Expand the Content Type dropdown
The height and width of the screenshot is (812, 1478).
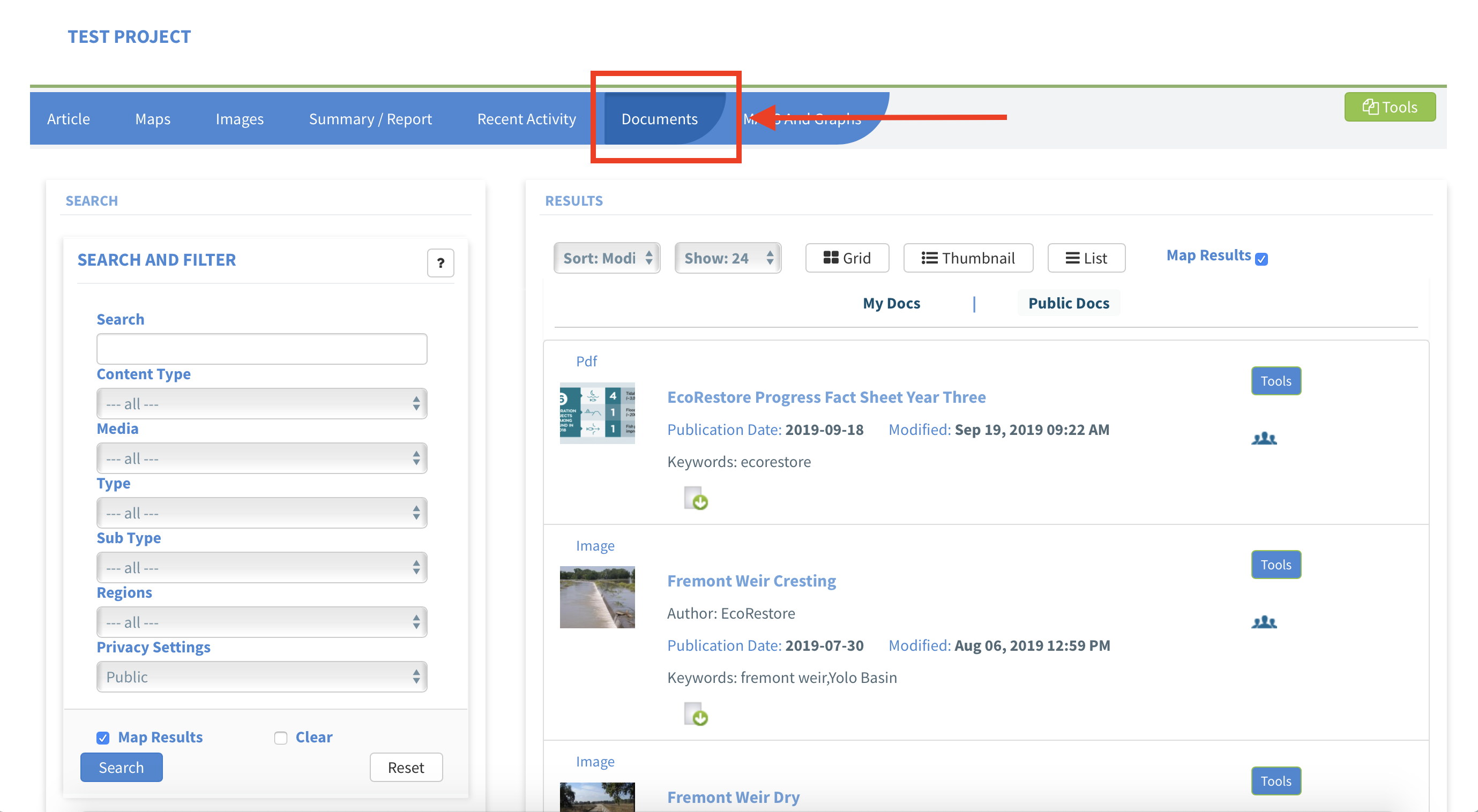coord(262,404)
